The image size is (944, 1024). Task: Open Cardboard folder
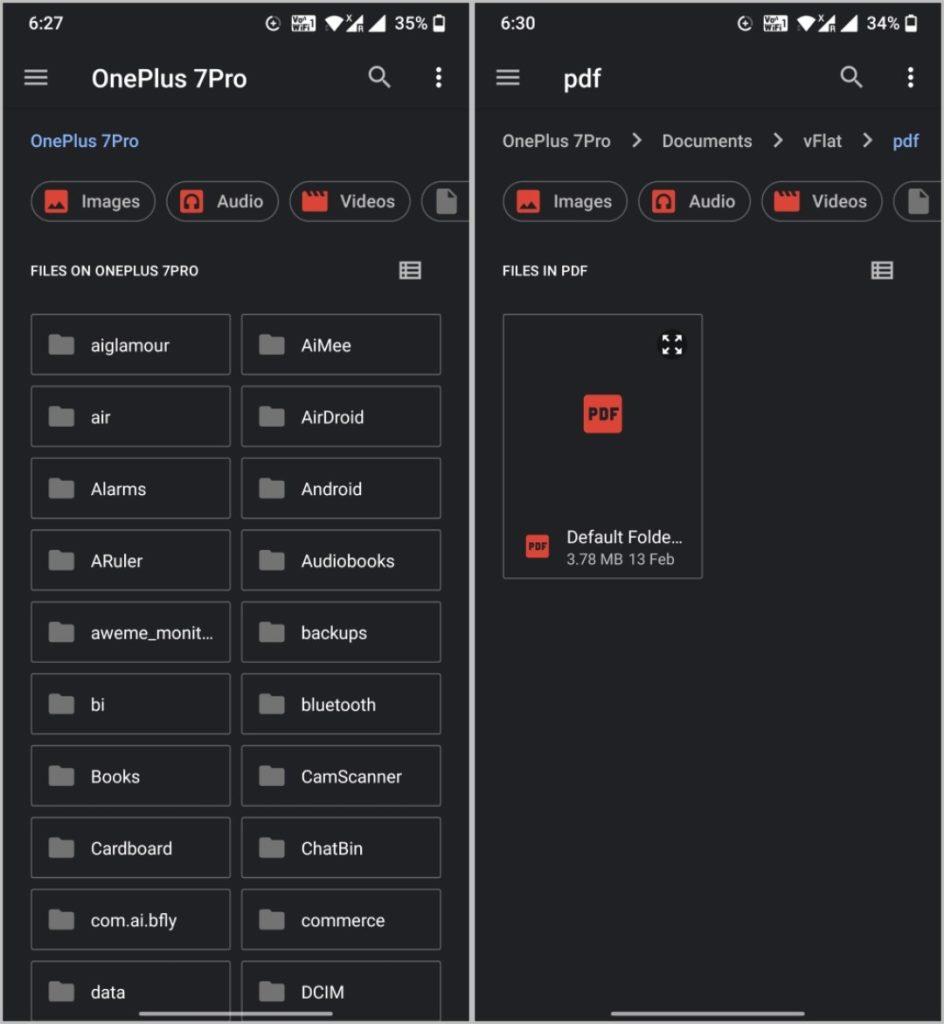point(131,848)
